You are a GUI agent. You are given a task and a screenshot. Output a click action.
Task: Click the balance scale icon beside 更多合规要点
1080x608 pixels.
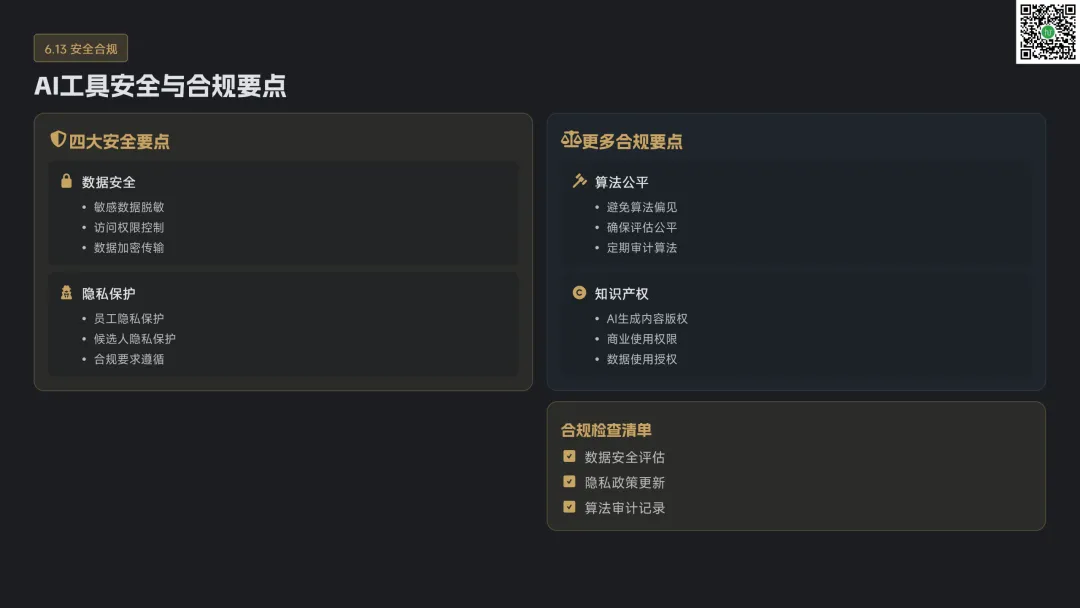[x=571, y=140]
